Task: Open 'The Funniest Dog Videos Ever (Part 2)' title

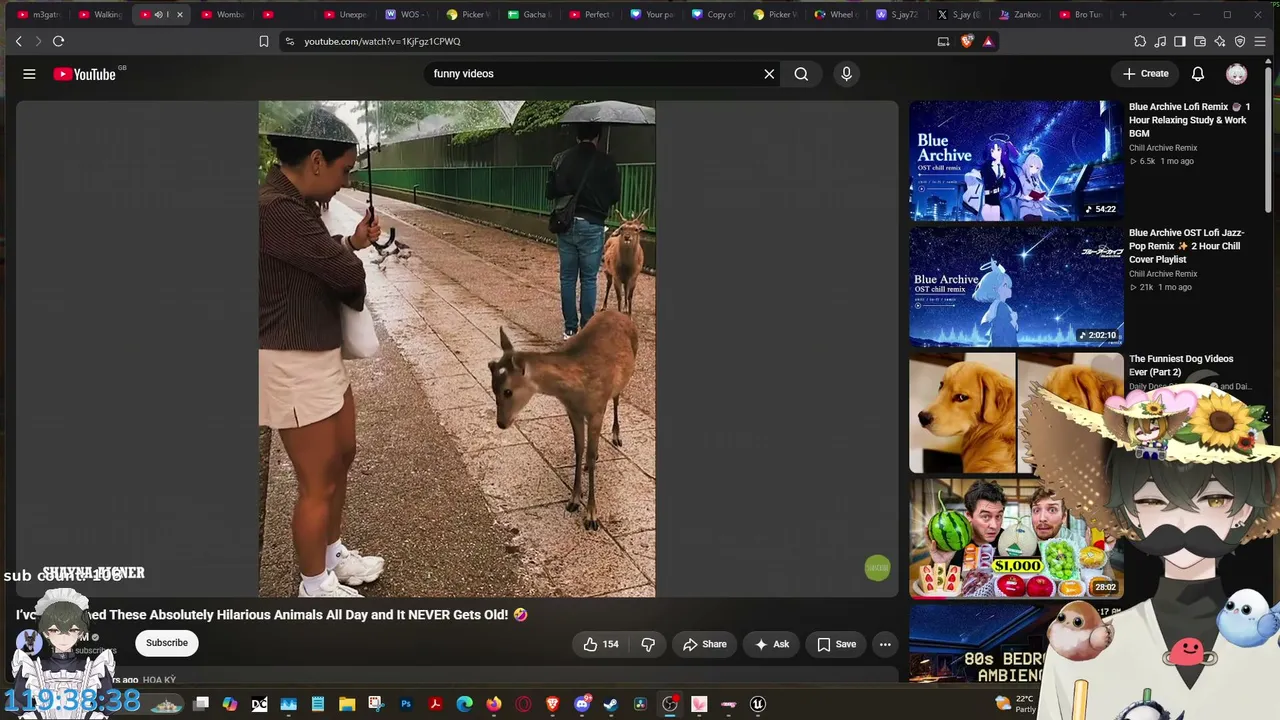Action: pos(1181,365)
